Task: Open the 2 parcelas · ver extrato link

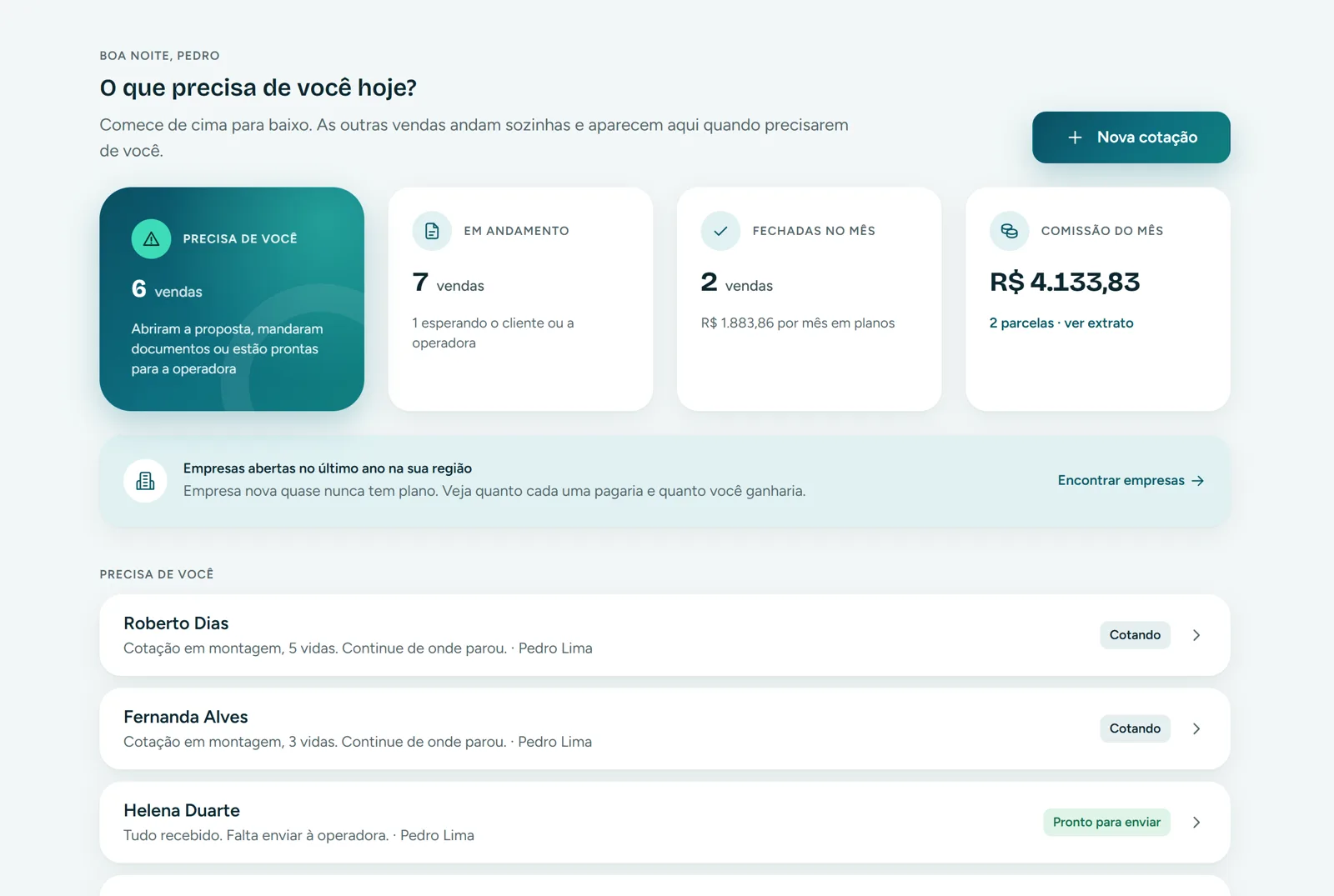Action: coord(1061,323)
